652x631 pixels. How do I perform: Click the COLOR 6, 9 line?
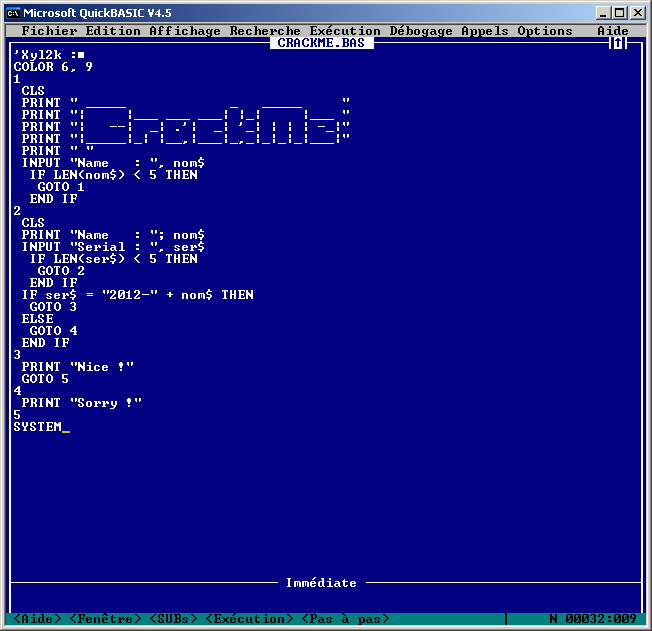coord(53,67)
